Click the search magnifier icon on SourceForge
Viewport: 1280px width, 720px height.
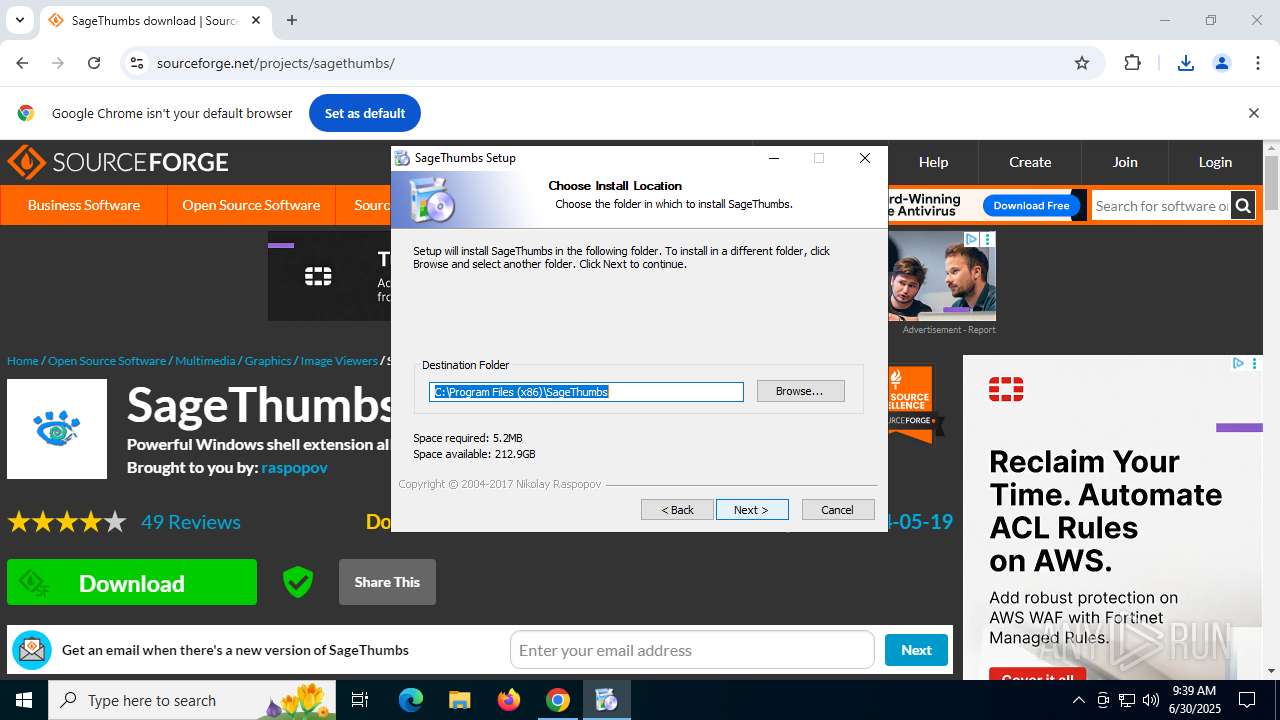click(x=1243, y=206)
